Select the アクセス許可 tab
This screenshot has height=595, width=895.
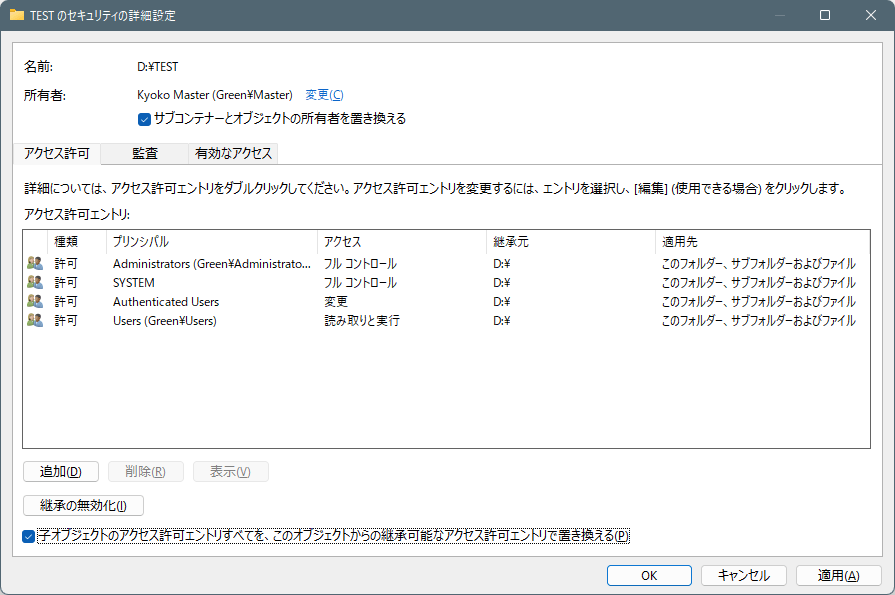pos(57,154)
